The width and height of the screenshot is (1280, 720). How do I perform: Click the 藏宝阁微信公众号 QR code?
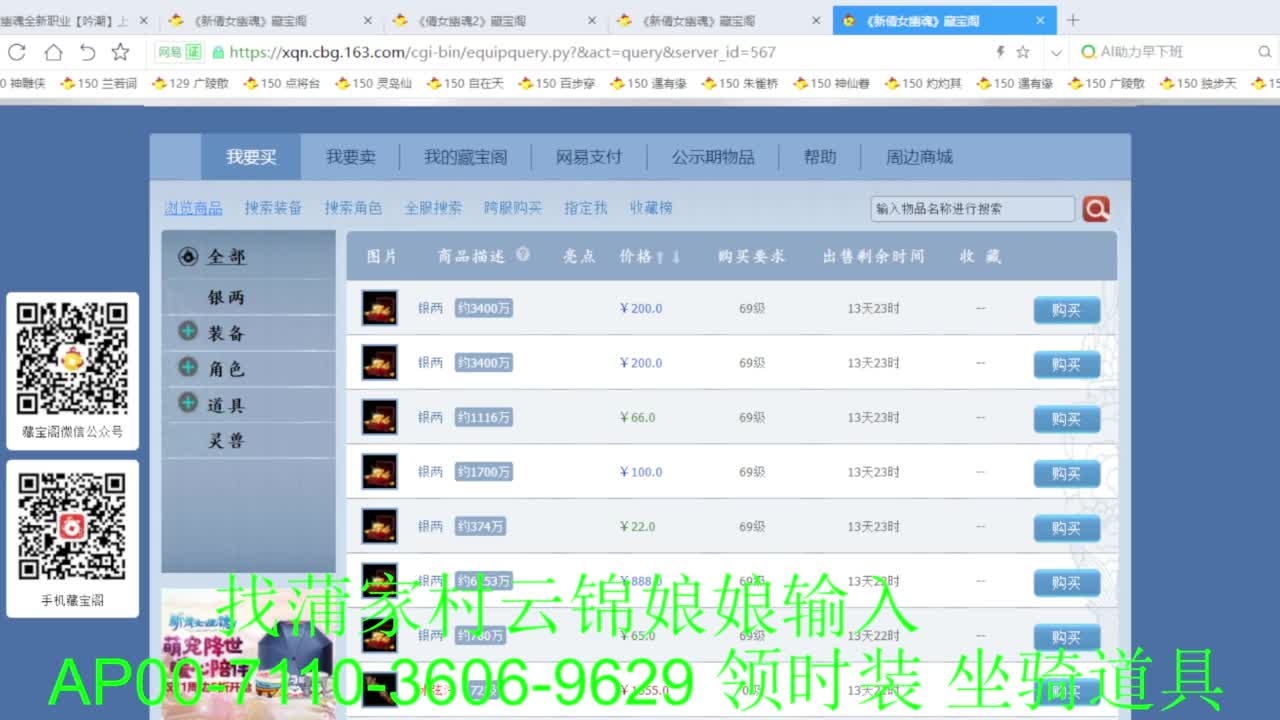click(x=72, y=359)
